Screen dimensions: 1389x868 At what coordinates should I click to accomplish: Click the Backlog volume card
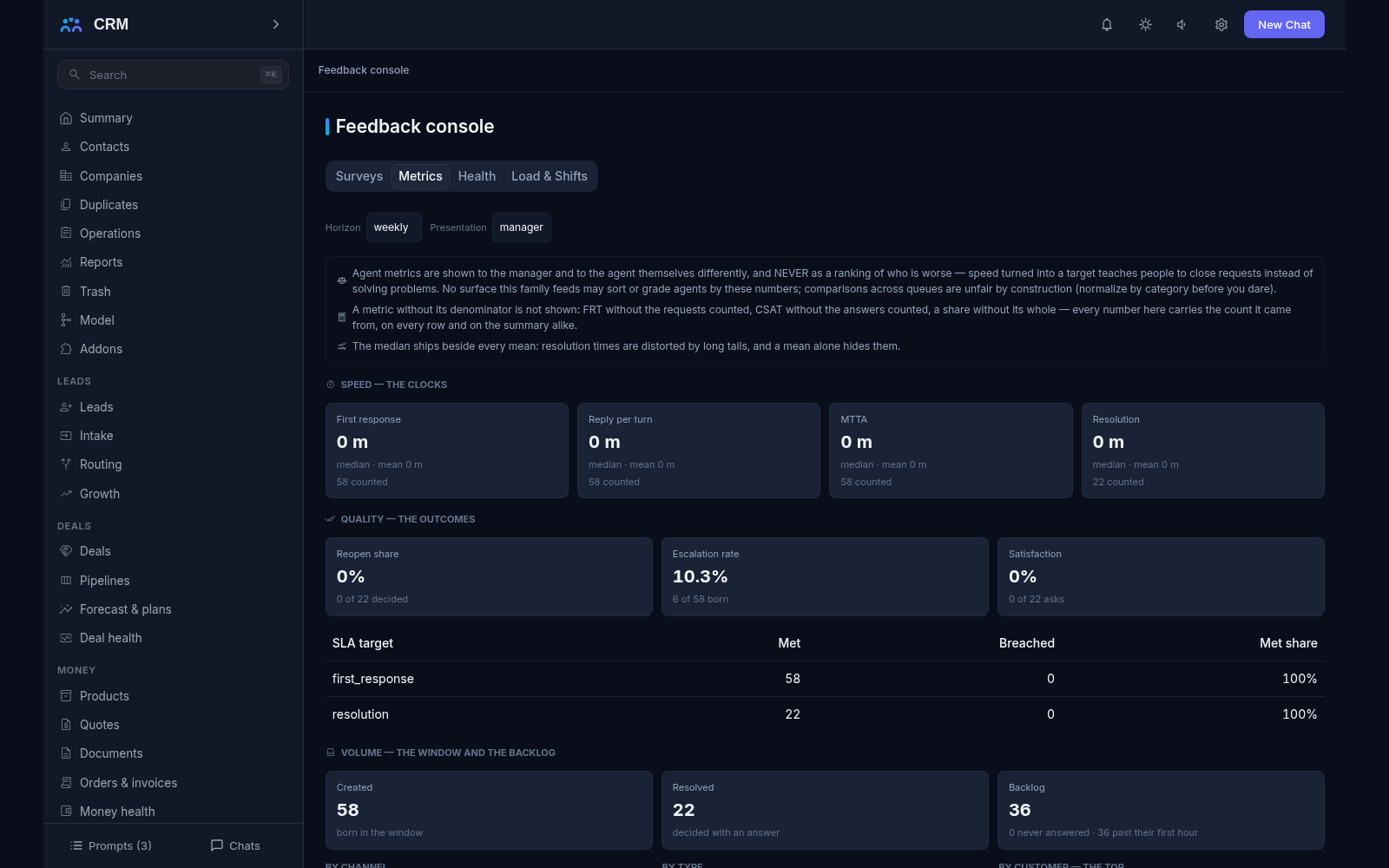[1161, 811]
